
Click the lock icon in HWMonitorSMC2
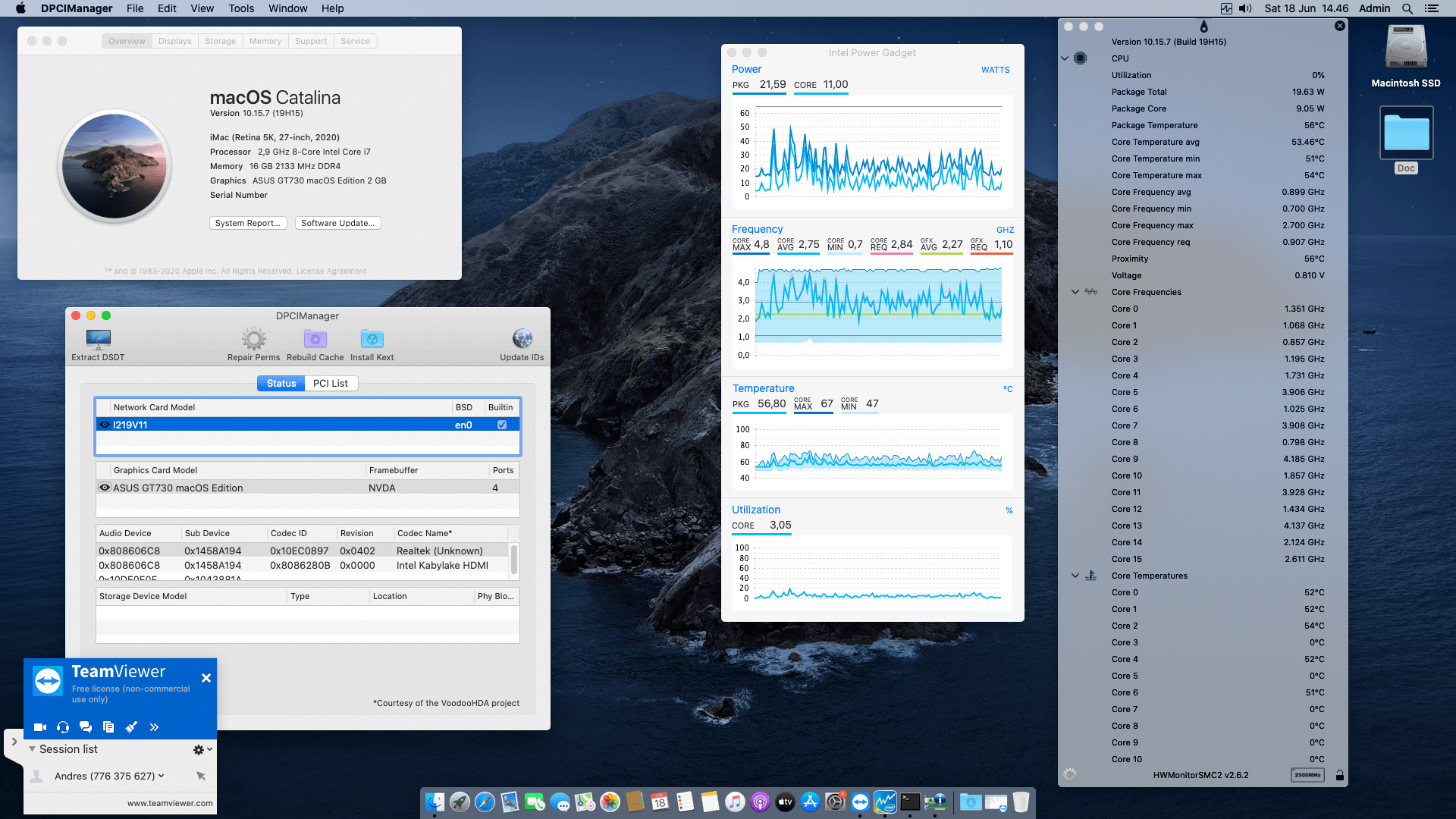[1340, 775]
